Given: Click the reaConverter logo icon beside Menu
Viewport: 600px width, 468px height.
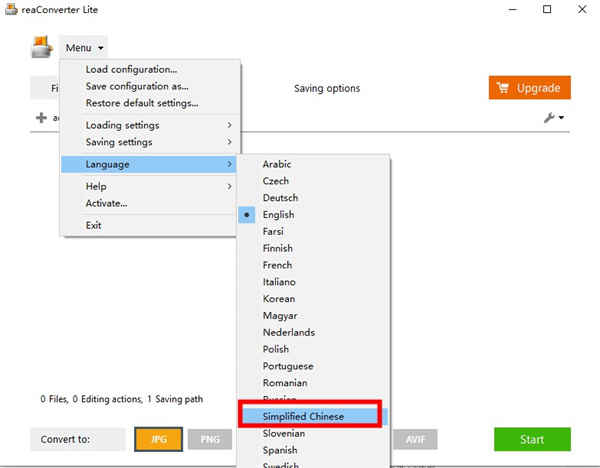Looking at the screenshot, I should (42, 47).
